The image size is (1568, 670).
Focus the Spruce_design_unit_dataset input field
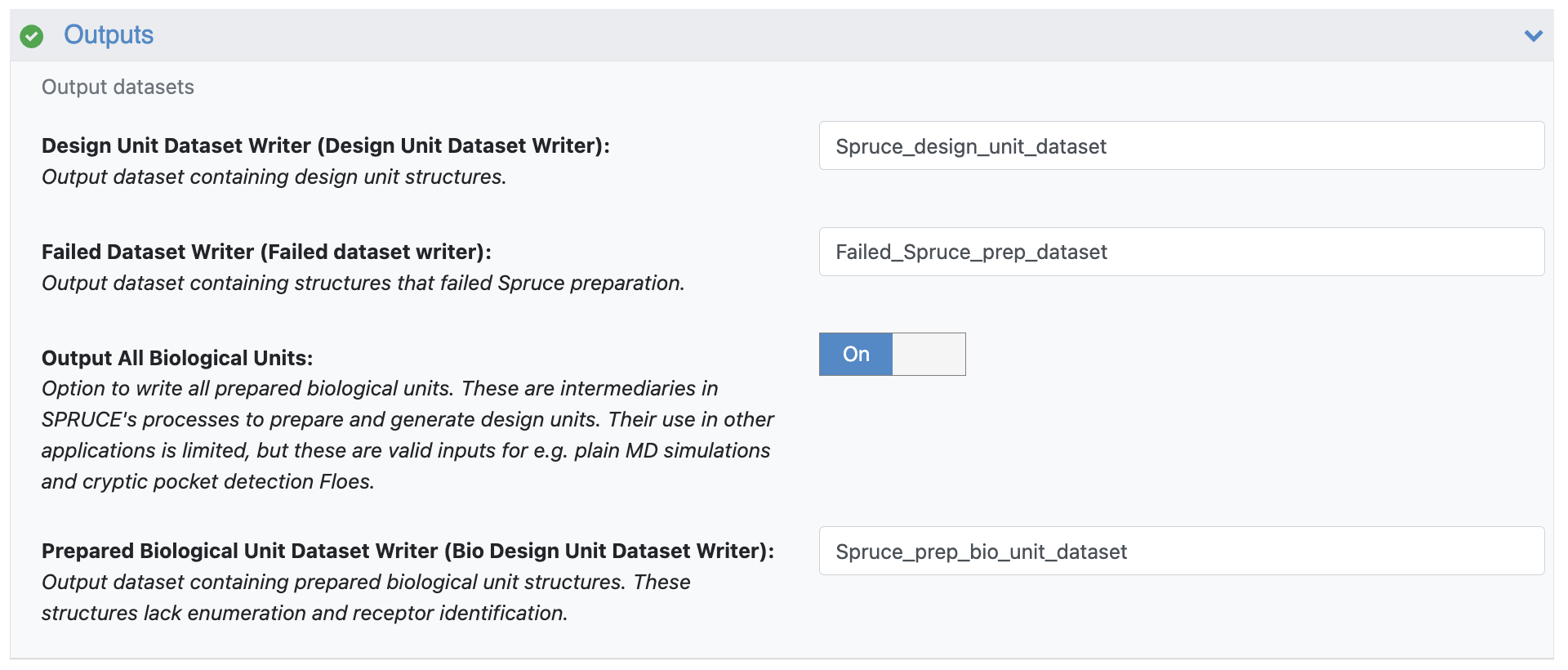coord(1181,146)
